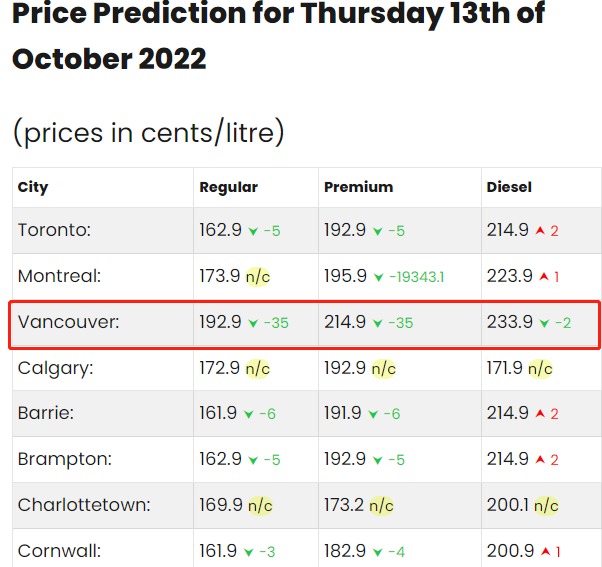Click green down arrow in Vancouver Diesel cell
The height and width of the screenshot is (567, 602).
coord(543,323)
